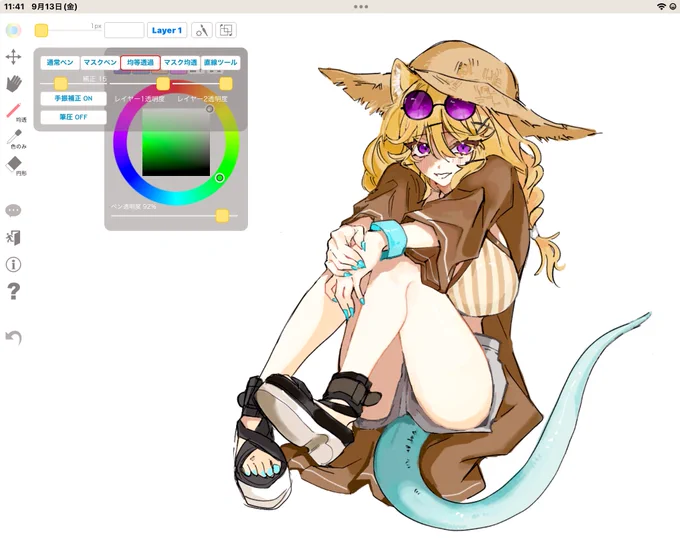Click the empty field beside Layer 1
The height and width of the screenshot is (542, 680).
124,30
